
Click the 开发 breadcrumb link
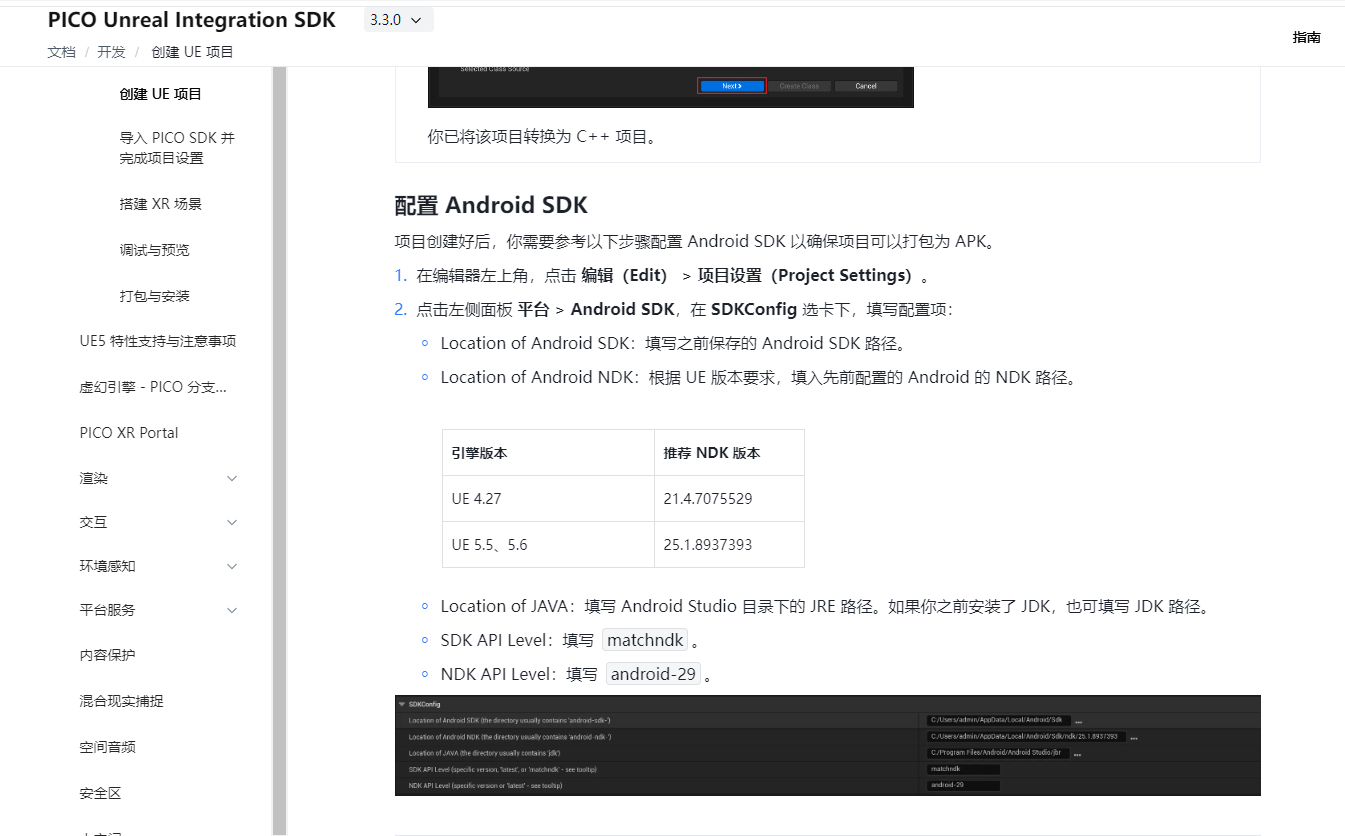[x=111, y=52]
